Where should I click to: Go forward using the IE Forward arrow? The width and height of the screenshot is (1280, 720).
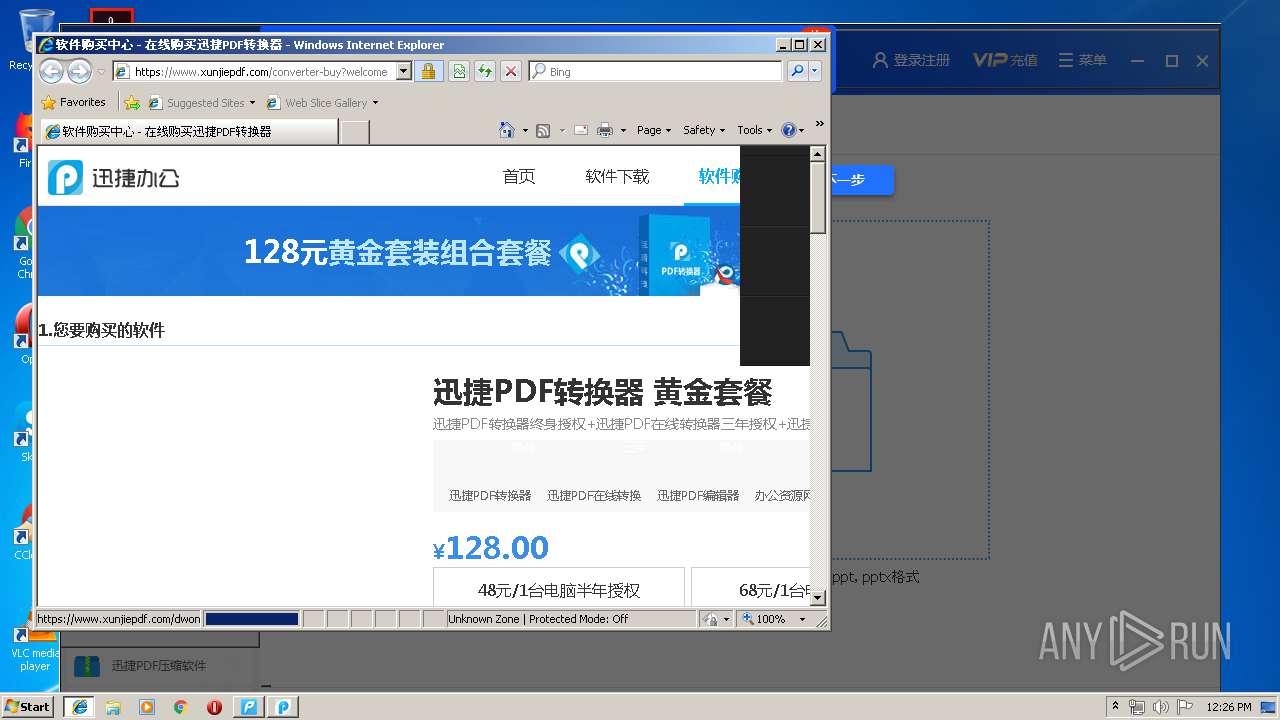point(79,71)
